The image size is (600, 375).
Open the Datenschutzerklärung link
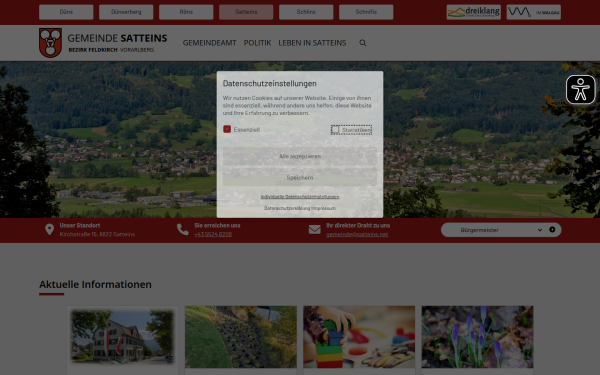pyautogui.click(x=287, y=208)
